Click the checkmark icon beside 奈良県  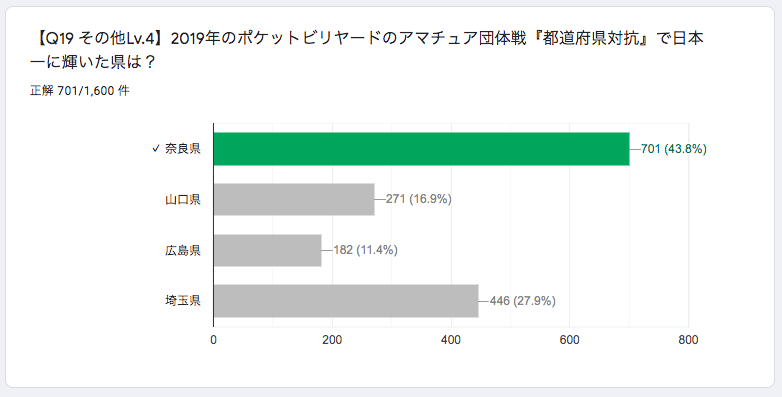point(156,149)
